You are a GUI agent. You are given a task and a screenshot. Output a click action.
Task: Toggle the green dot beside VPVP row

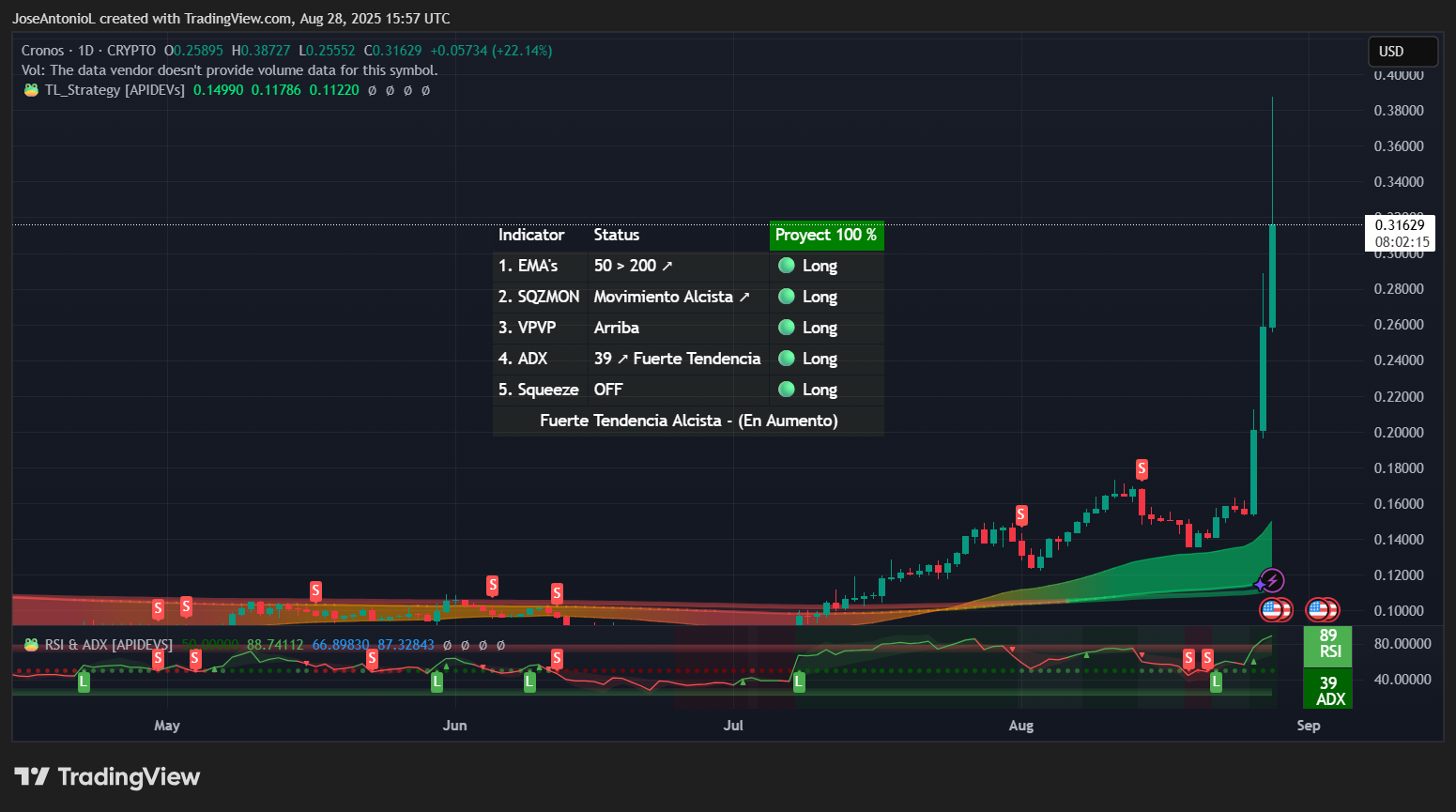(x=786, y=327)
